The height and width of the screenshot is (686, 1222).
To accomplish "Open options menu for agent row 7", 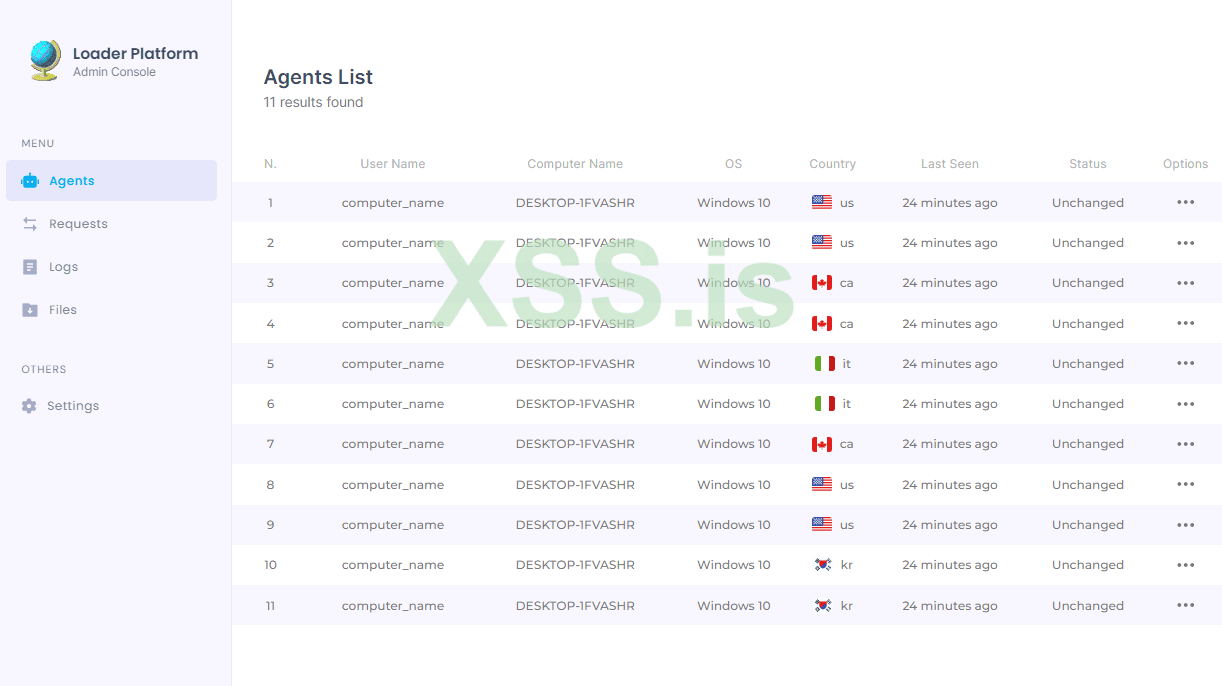I will [1186, 444].
